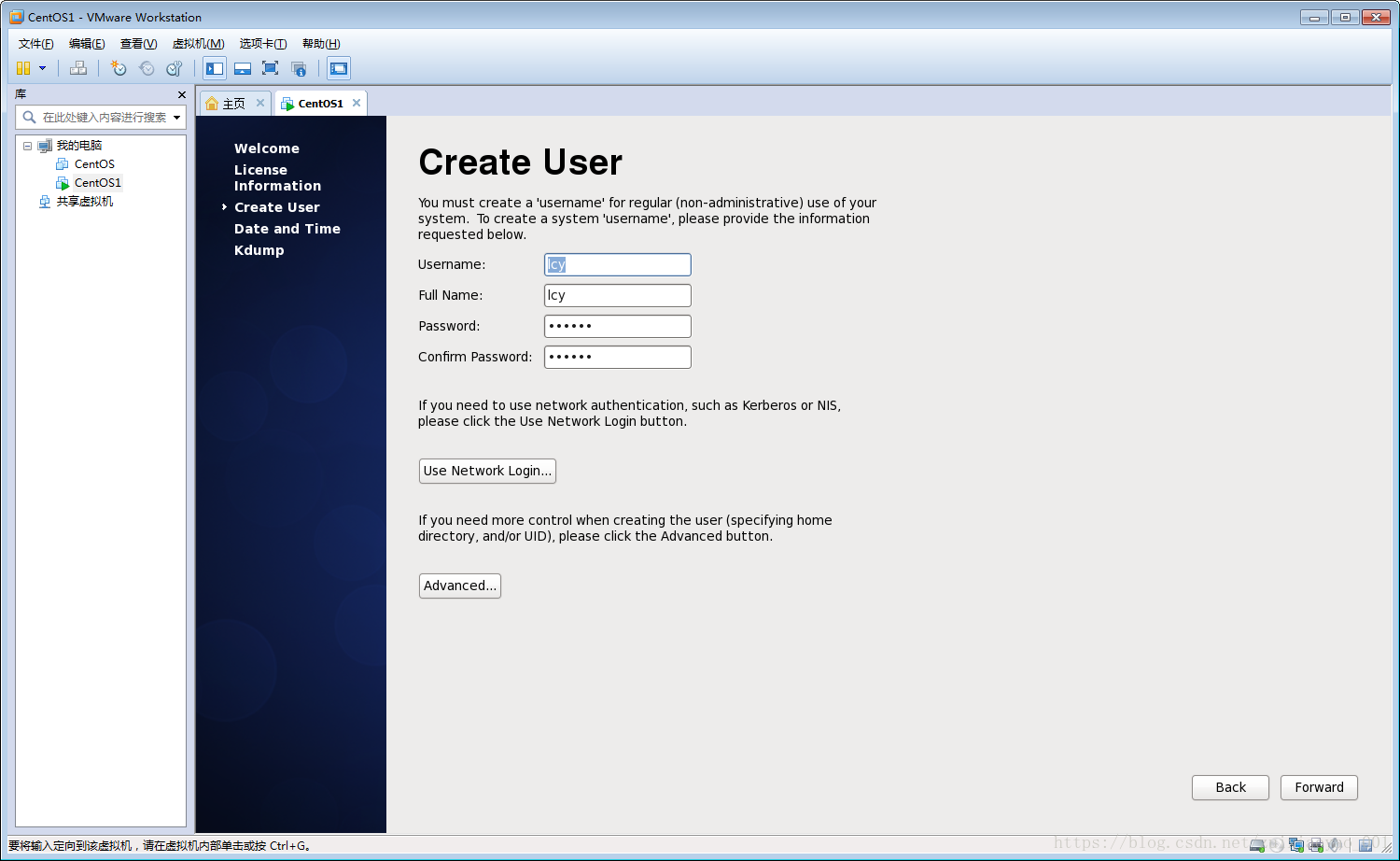
Task: Click the message log status bar icon
Action: 1365,845
